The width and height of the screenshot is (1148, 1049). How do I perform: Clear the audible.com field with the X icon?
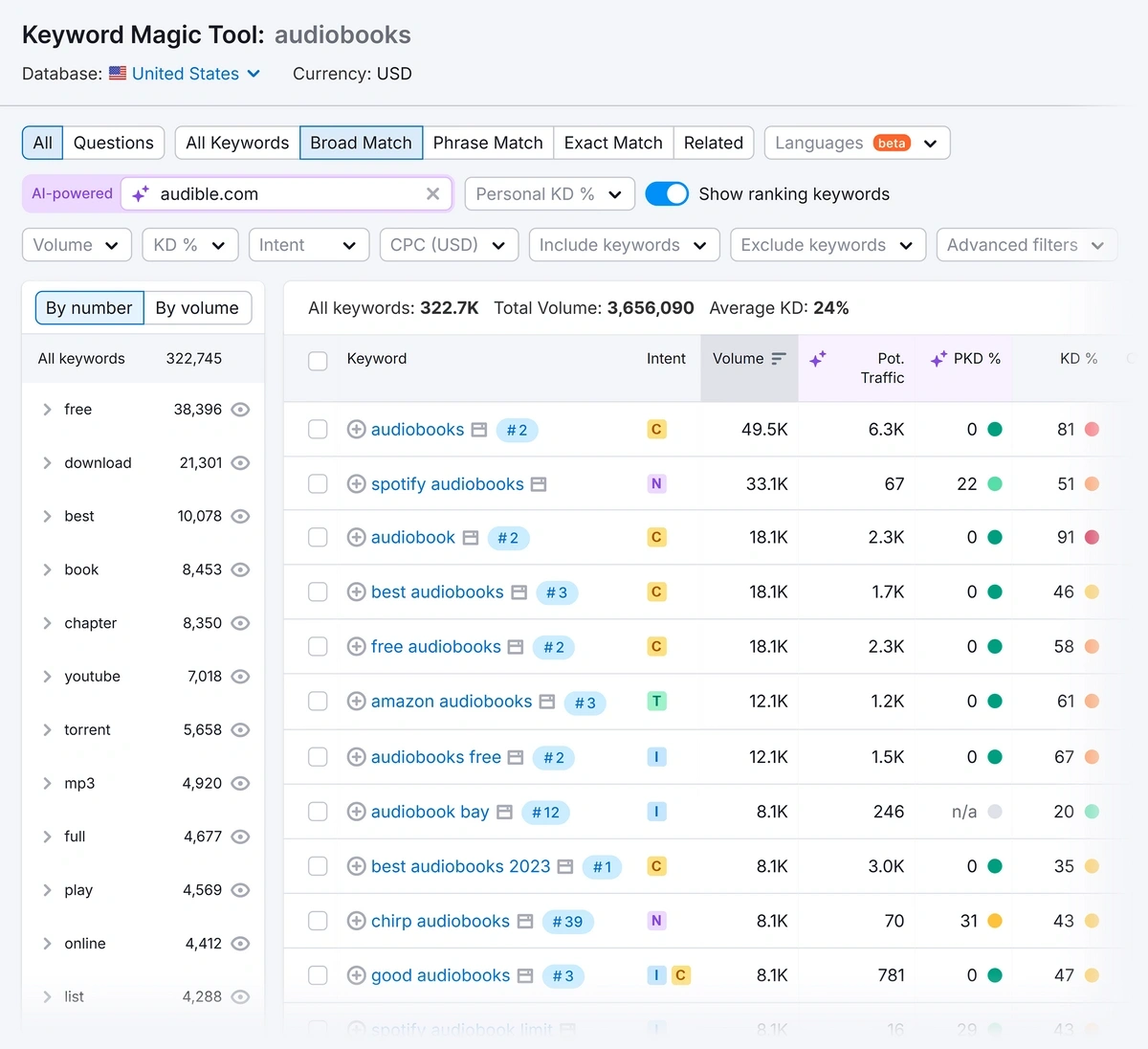(432, 193)
